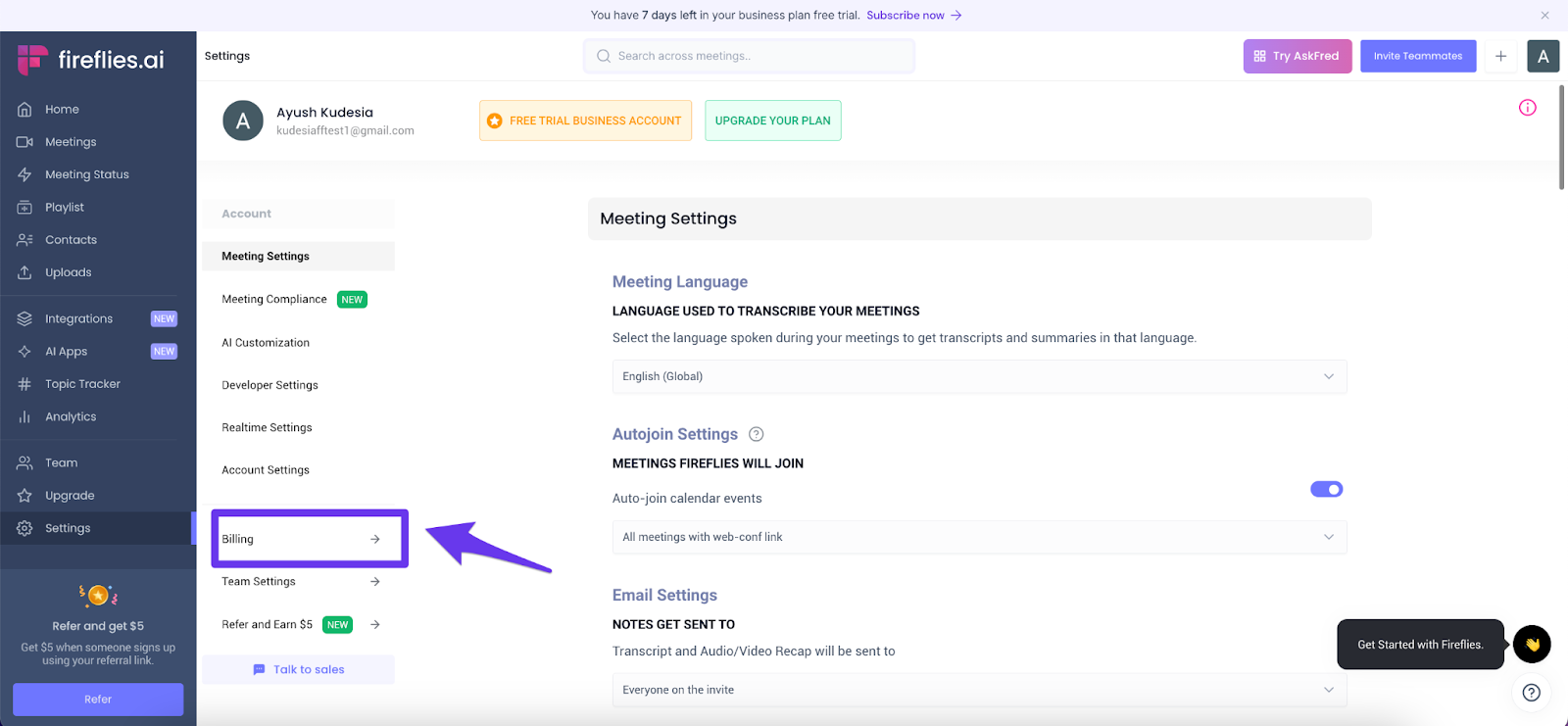Click the NEW badge beside Integrations
Screen dimensions: 1568x726
[164, 318]
